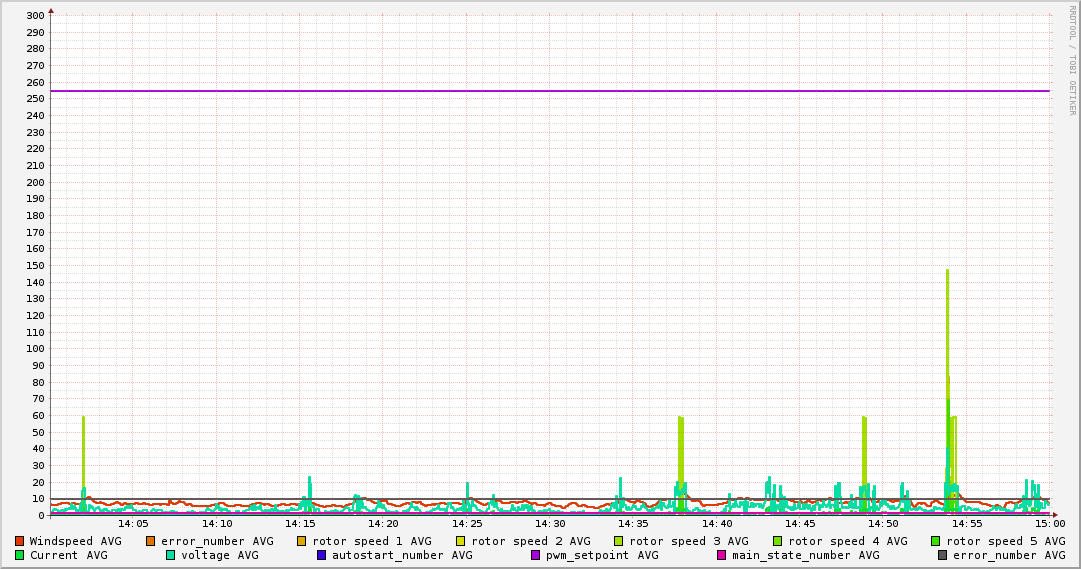Click the 15:00 time axis label
Viewport: 1081px width, 569px height.
pos(1049,523)
